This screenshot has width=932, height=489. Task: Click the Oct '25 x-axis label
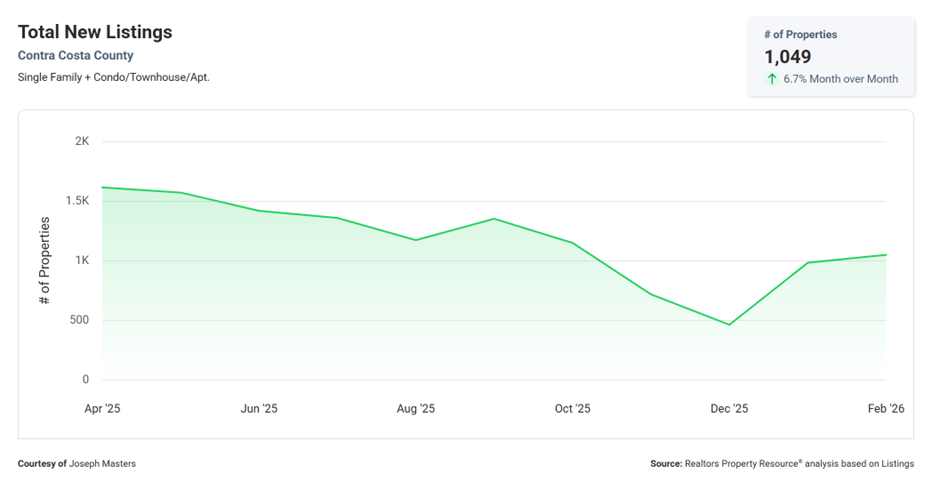pyautogui.click(x=572, y=408)
